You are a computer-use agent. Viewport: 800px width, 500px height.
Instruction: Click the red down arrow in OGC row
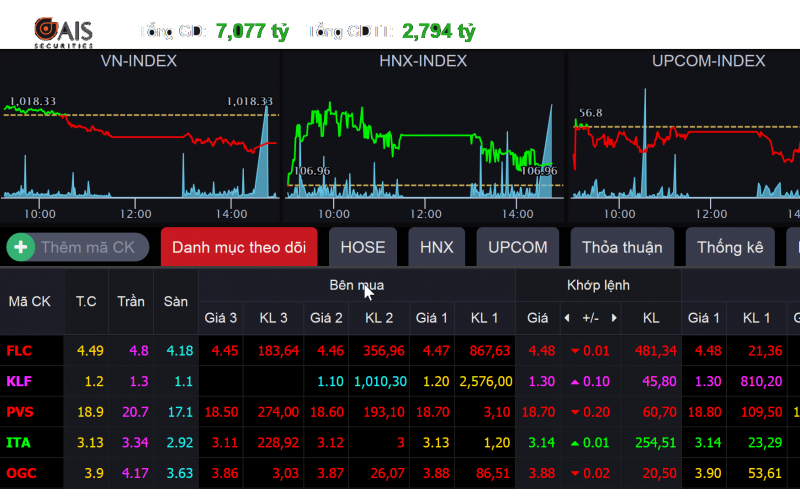tap(575, 473)
